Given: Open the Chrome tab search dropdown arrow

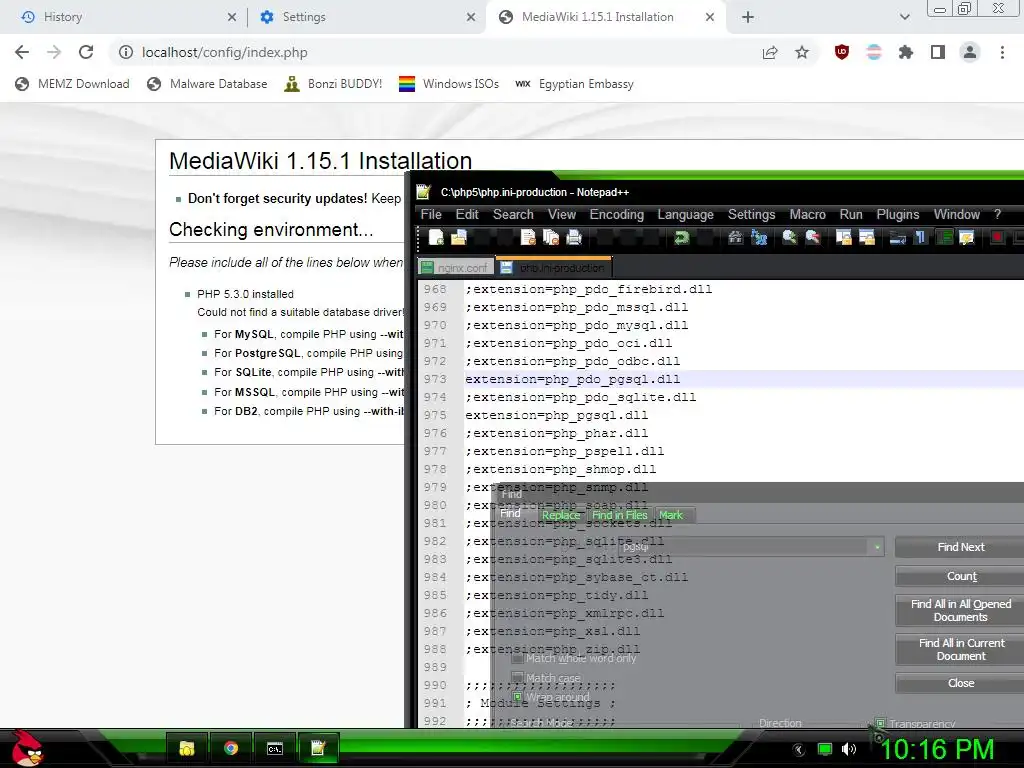Looking at the screenshot, I should [904, 17].
